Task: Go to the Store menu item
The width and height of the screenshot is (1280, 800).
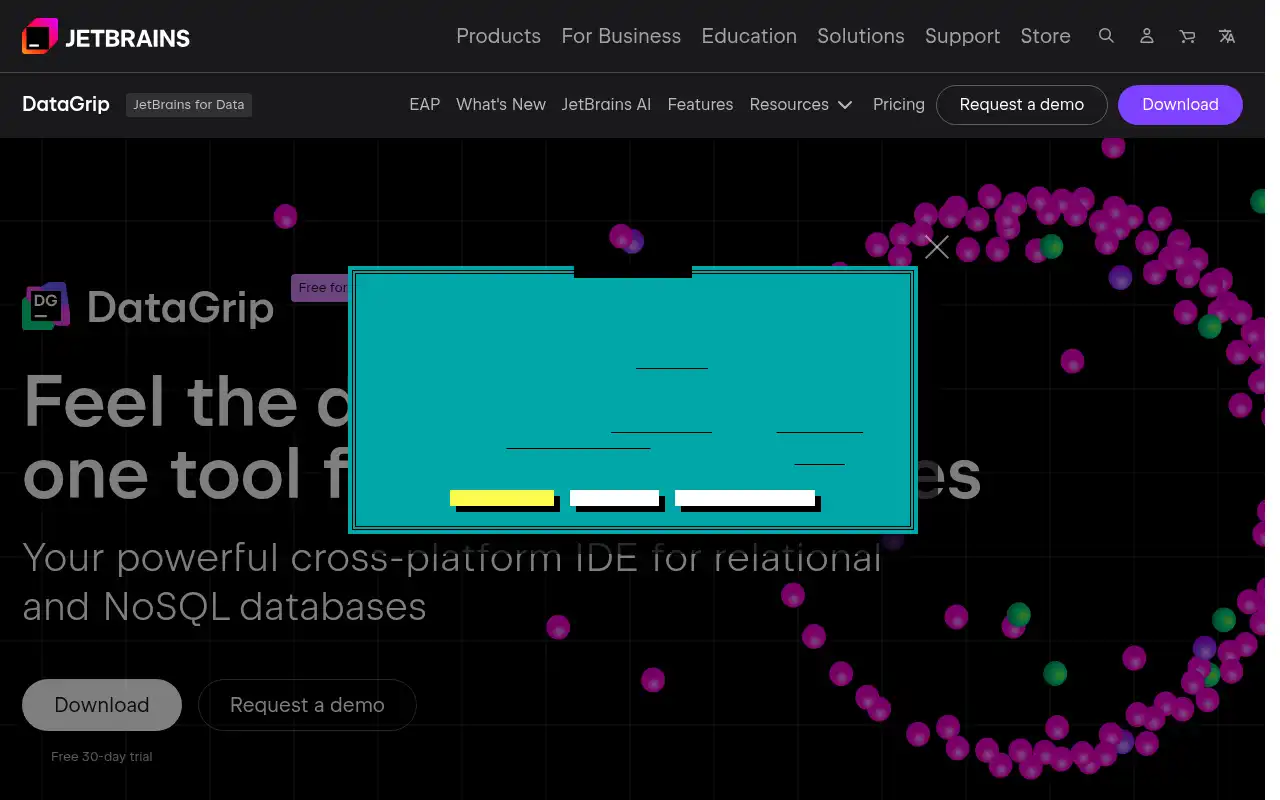Action: 1045,36
